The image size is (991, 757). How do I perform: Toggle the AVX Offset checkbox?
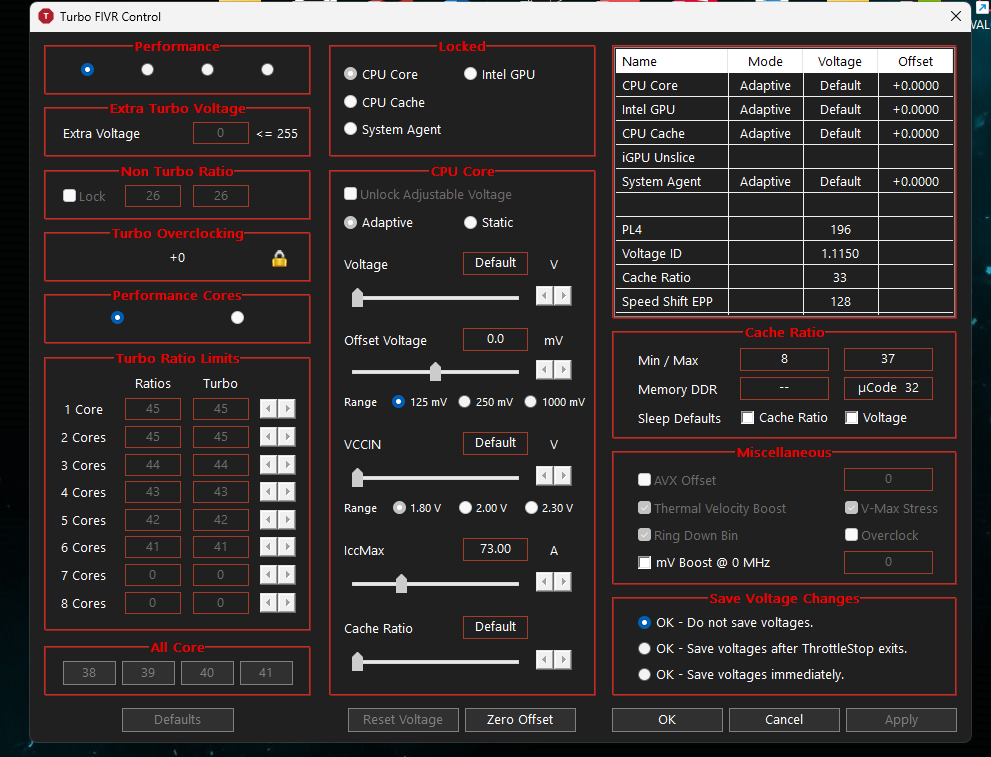pos(644,480)
